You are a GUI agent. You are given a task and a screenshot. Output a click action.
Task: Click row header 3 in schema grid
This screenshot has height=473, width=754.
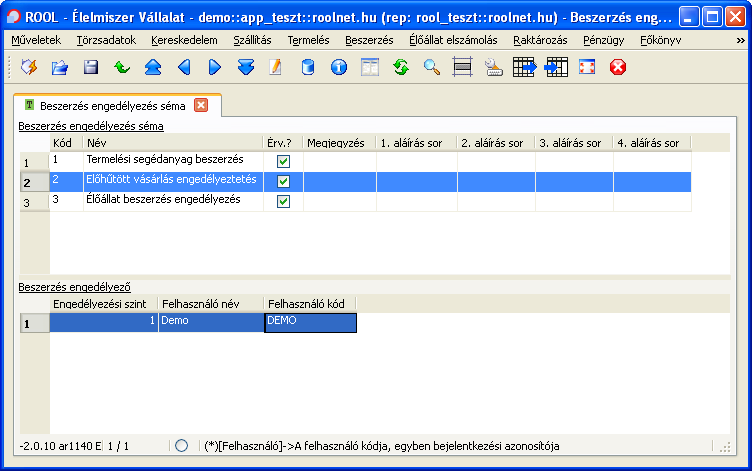pos(35,202)
